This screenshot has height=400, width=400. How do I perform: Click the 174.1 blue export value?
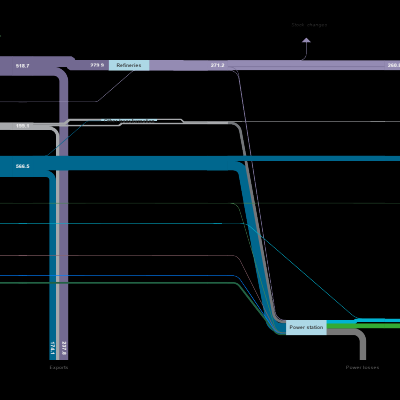point(52,348)
